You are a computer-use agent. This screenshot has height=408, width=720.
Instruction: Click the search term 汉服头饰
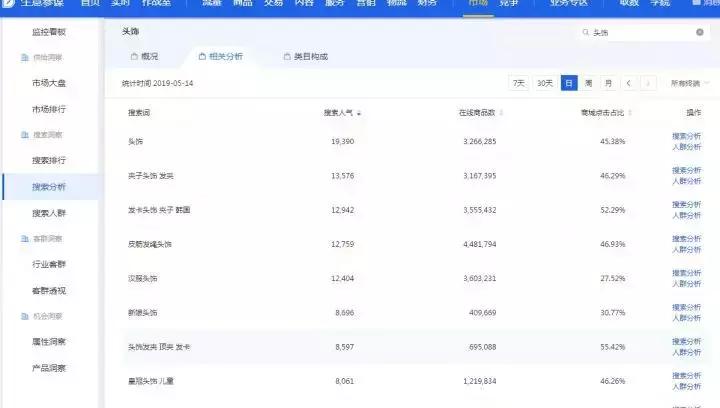coord(142,279)
